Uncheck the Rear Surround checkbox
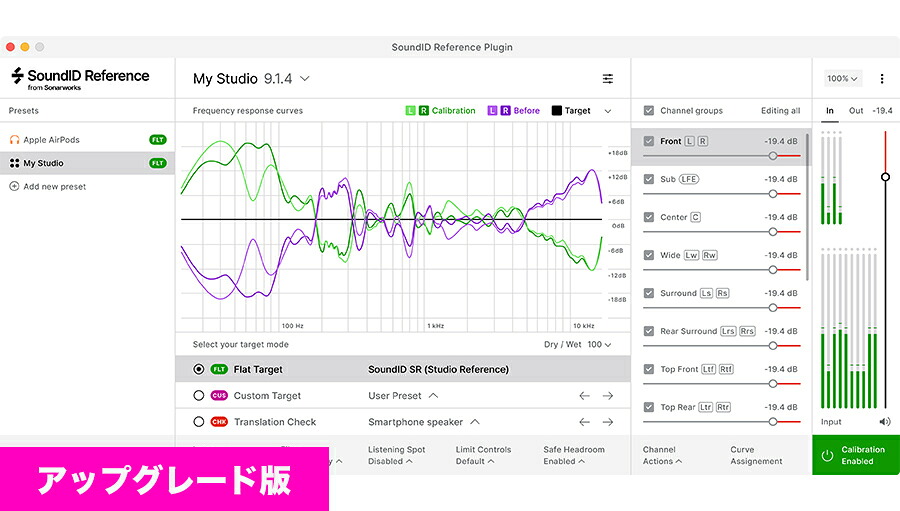The height and width of the screenshot is (511, 900). [x=649, y=331]
